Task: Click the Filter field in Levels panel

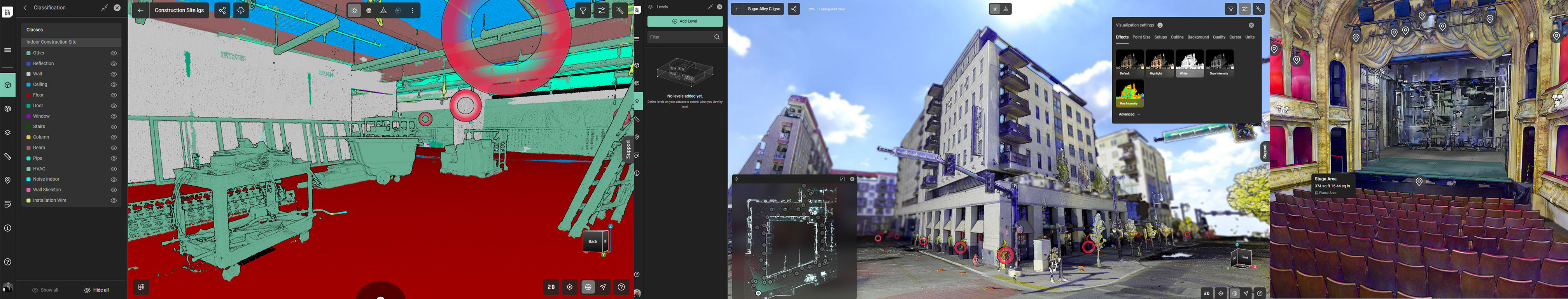Action: (685, 37)
